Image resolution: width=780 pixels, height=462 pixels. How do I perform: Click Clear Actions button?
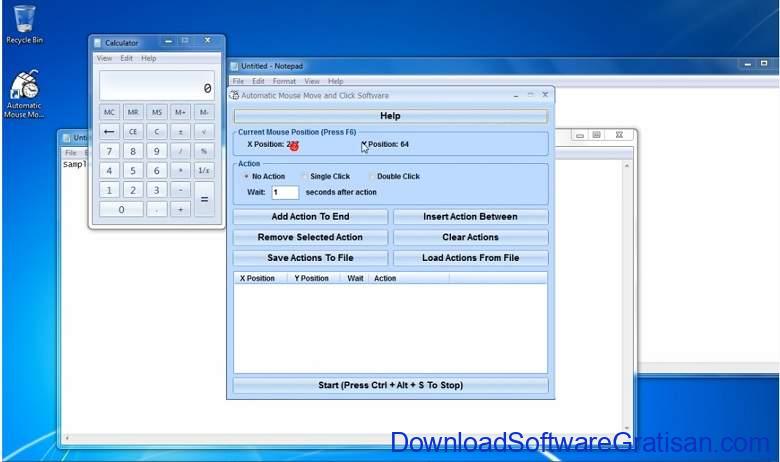[x=471, y=237]
